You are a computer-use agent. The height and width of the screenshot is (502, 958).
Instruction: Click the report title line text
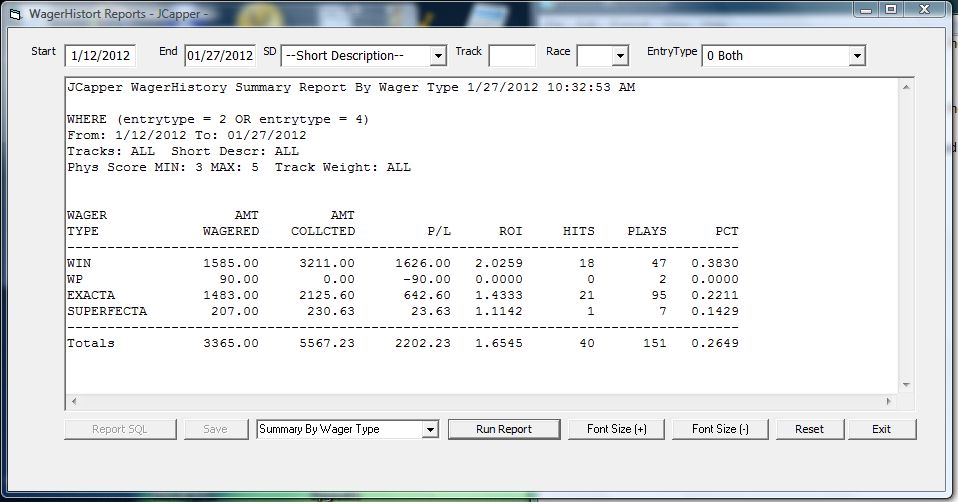[x=351, y=87]
